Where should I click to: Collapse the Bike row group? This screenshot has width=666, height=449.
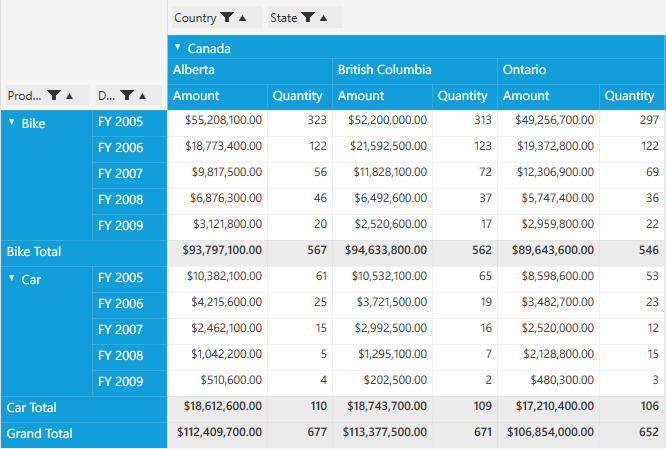tap(12, 122)
